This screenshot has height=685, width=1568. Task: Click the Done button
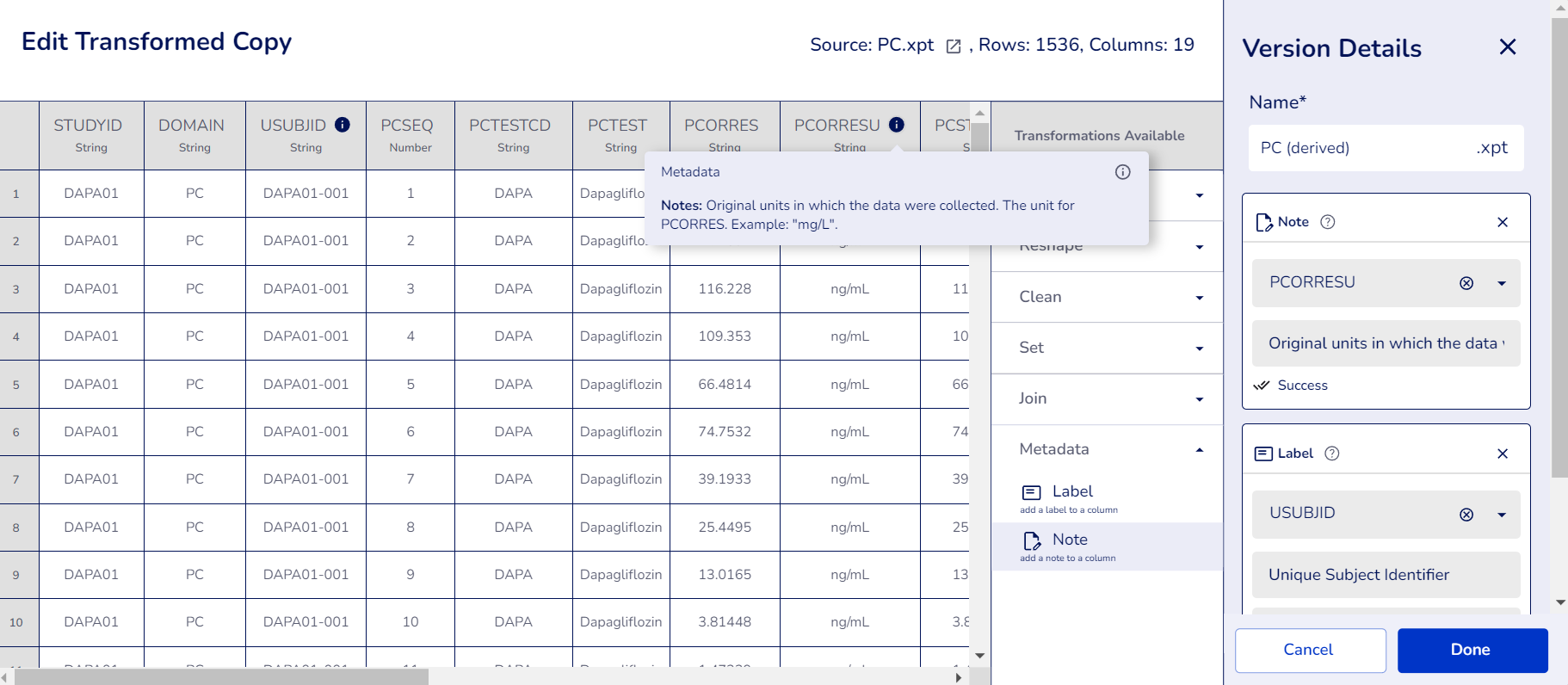pyautogui.click(x=1472, y=650)
